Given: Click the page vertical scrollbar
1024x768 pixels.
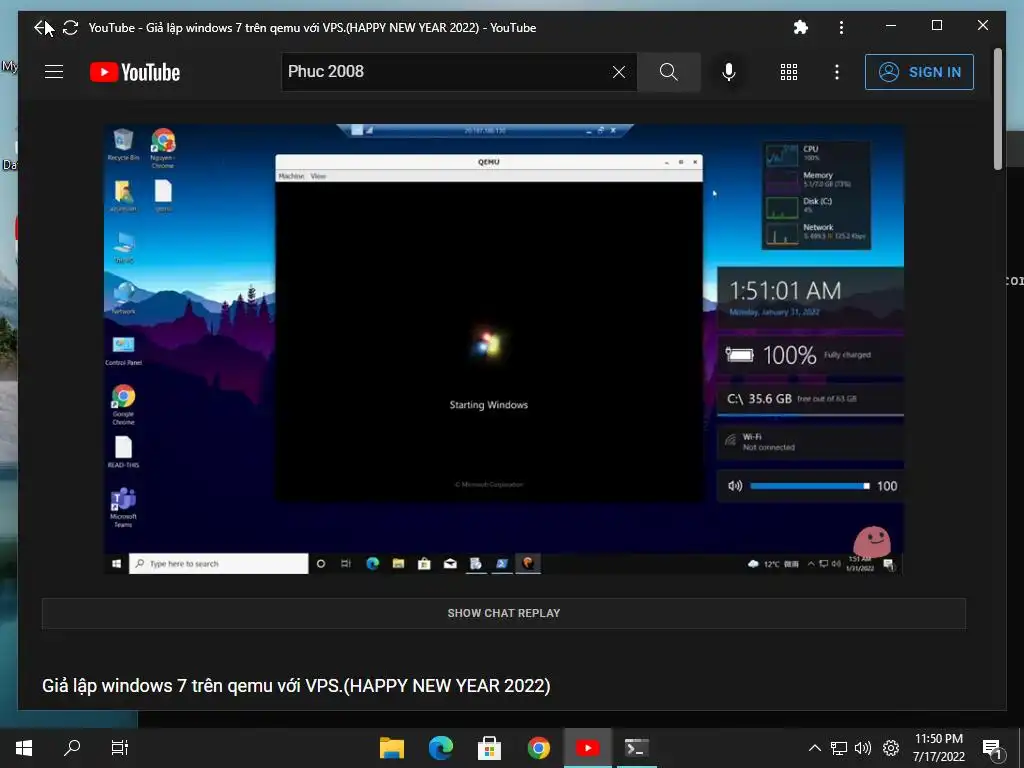Looking at the screenshot, I should pos(997,109).
